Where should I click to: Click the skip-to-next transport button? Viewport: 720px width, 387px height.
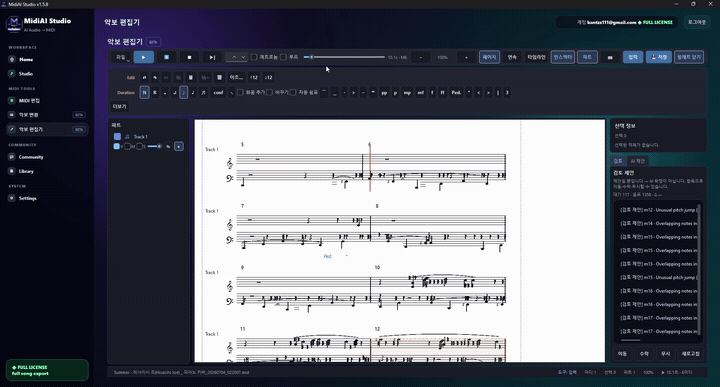pos(212,57)
